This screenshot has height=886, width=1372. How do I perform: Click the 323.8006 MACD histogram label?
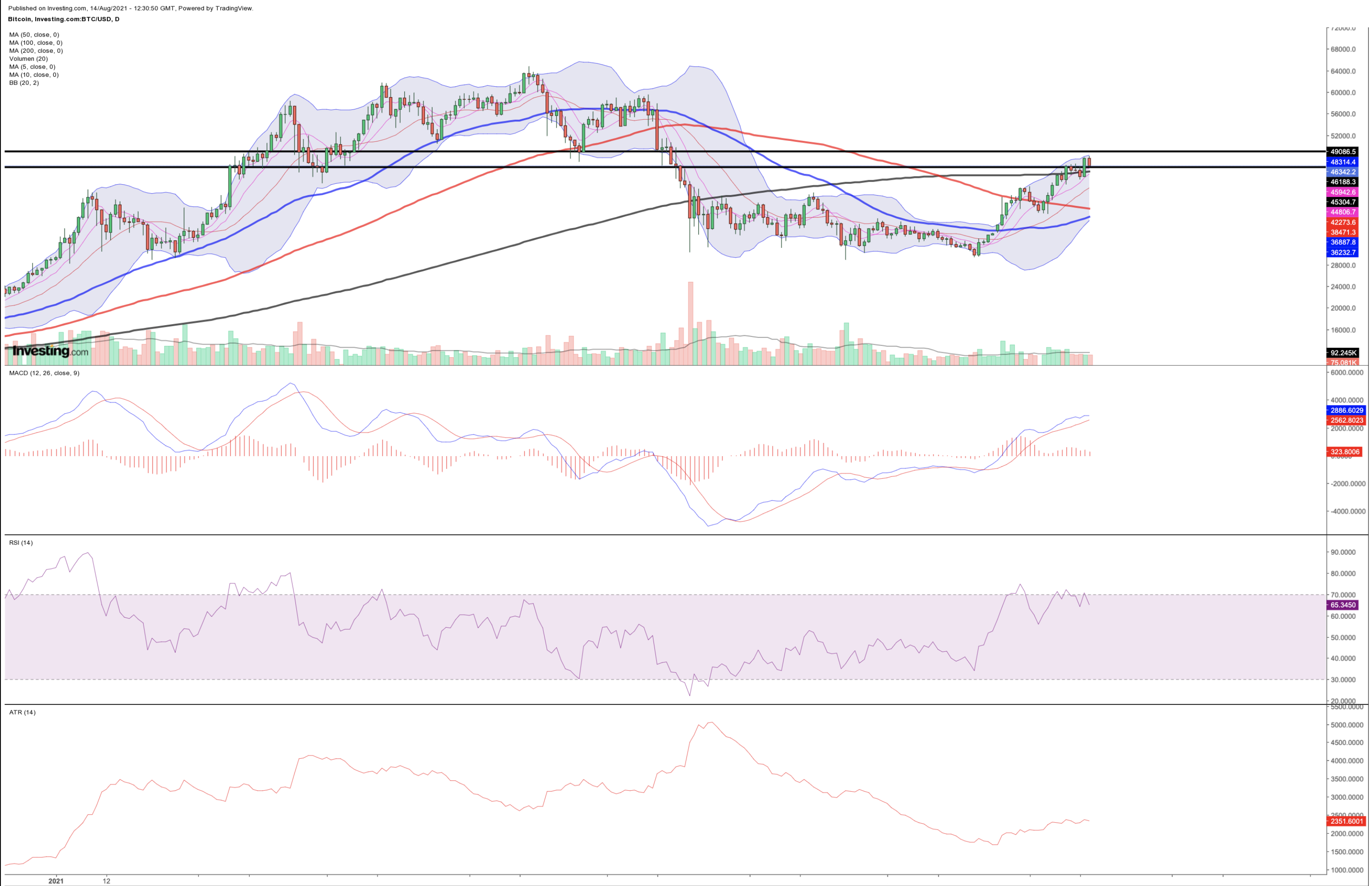click(1344, 452)
